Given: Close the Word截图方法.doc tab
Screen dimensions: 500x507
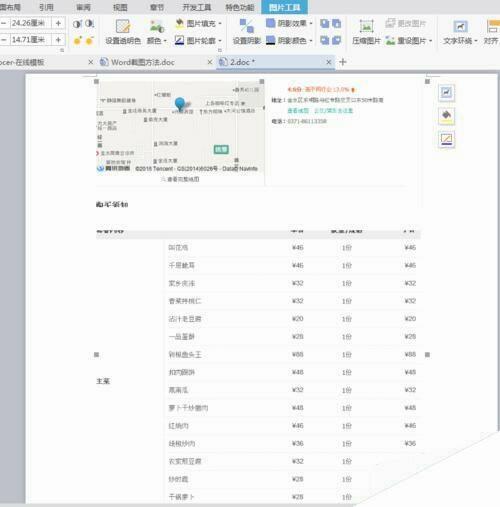Looking at the screenshot, I should [210, 62].
